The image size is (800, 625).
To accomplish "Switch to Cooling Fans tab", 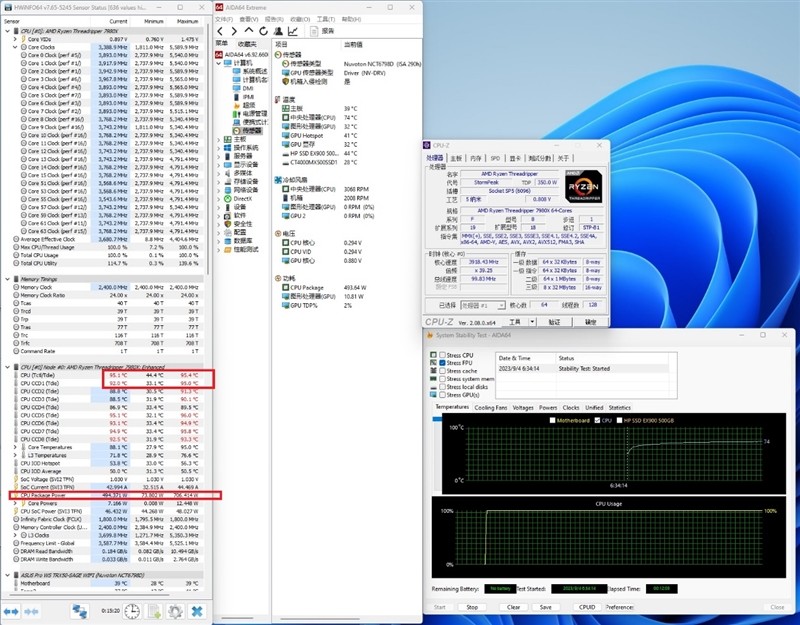I will pyautogui.click(x=491, y=408).
